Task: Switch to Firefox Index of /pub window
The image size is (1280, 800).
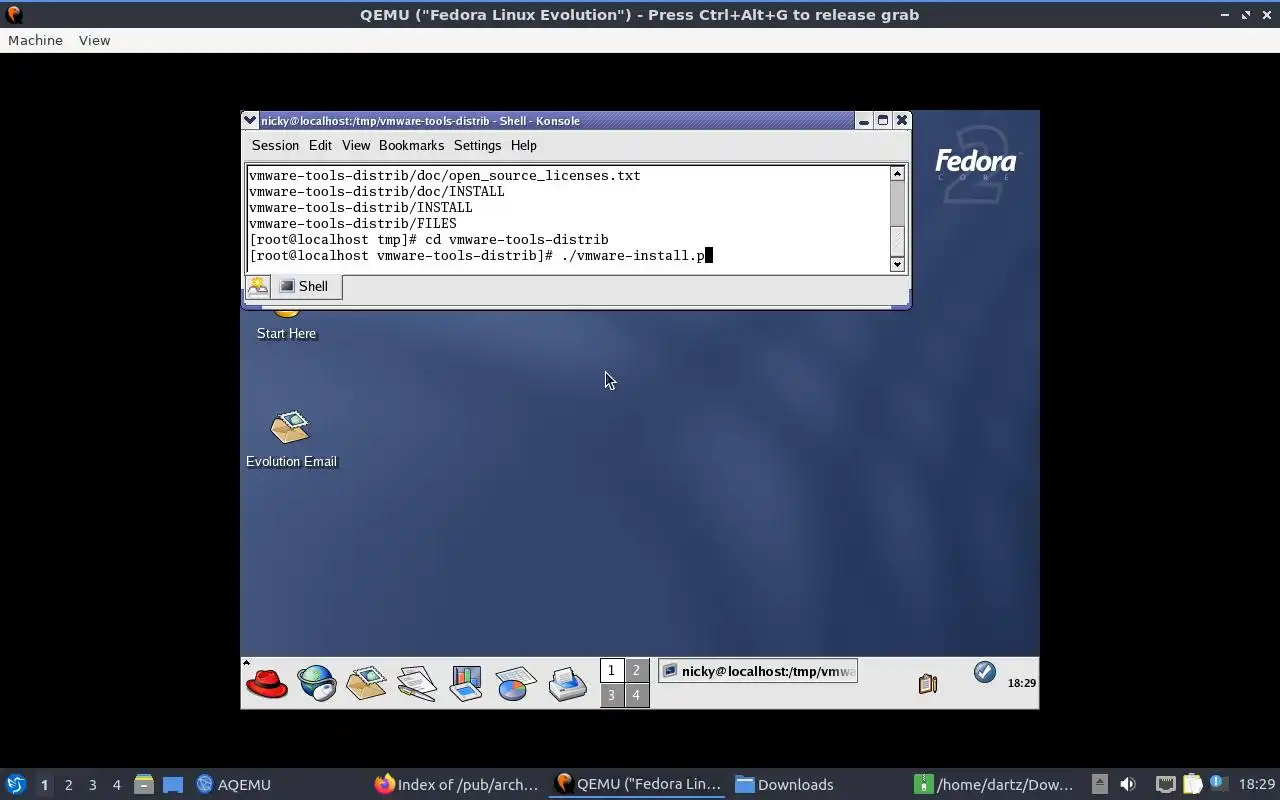Action: (458, 784)
